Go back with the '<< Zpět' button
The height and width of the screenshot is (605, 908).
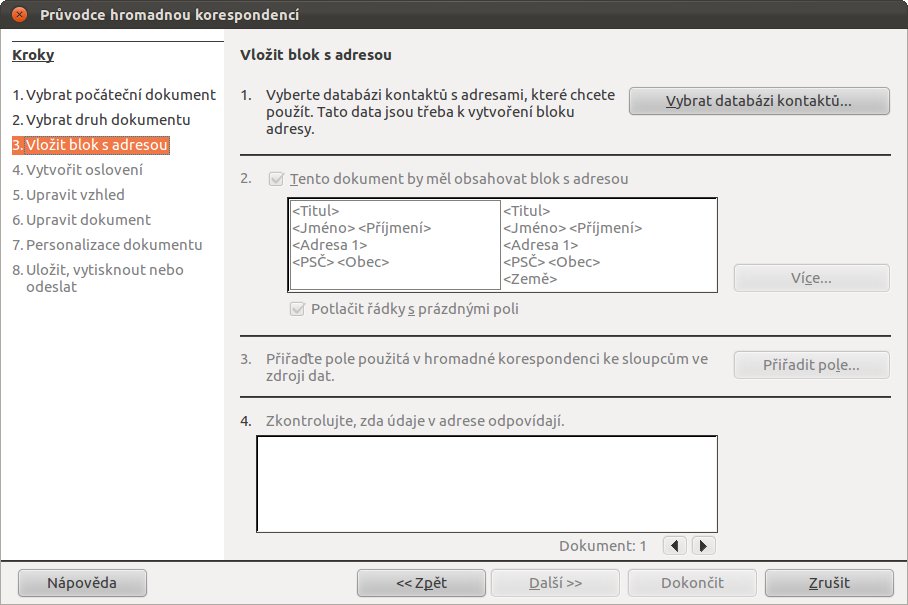421,582
